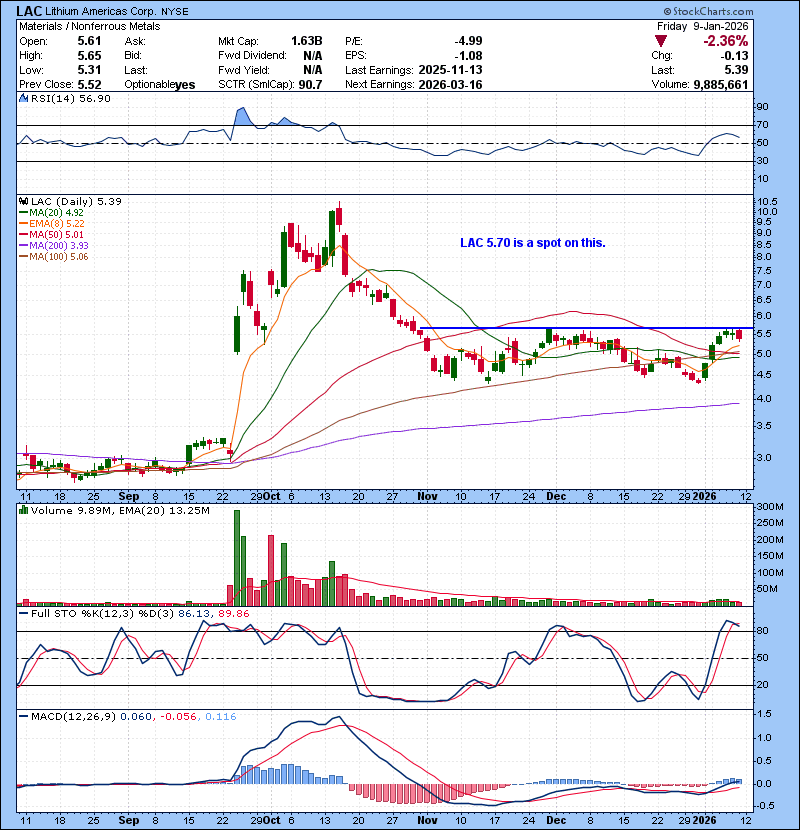The width and height of the screenshot is (800, 830).
Task: Click the candlestick icon beside LAC (Daily)
Action: pyautogui.click(x=23, y=201)
